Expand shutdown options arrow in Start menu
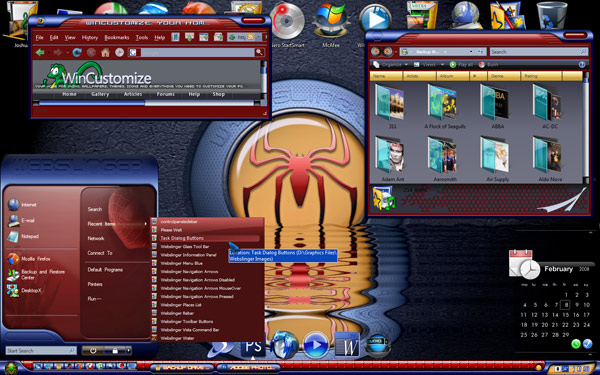This screenshot has width=600, height=375. coord(129,350)
